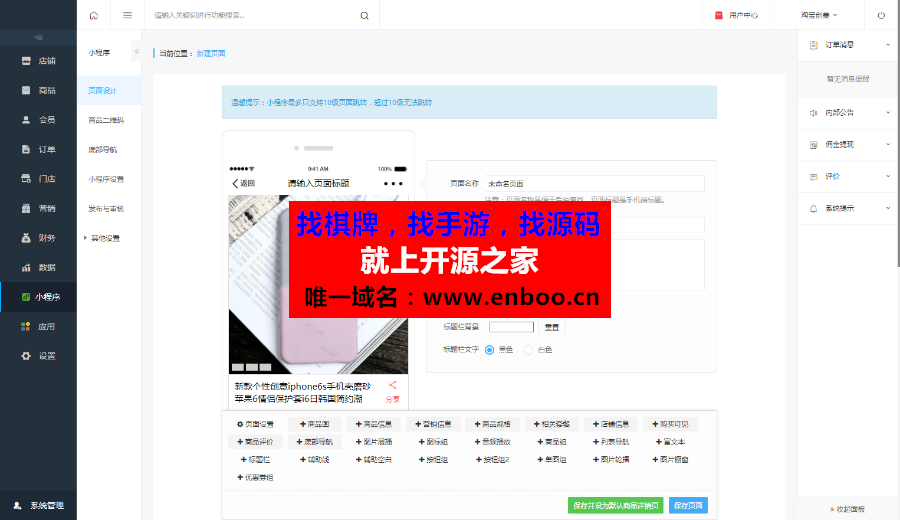The width and height of the screenshot is (900, 520).
Task: Select the 黑色 title text radio button
Action: (x=490, y=350)
